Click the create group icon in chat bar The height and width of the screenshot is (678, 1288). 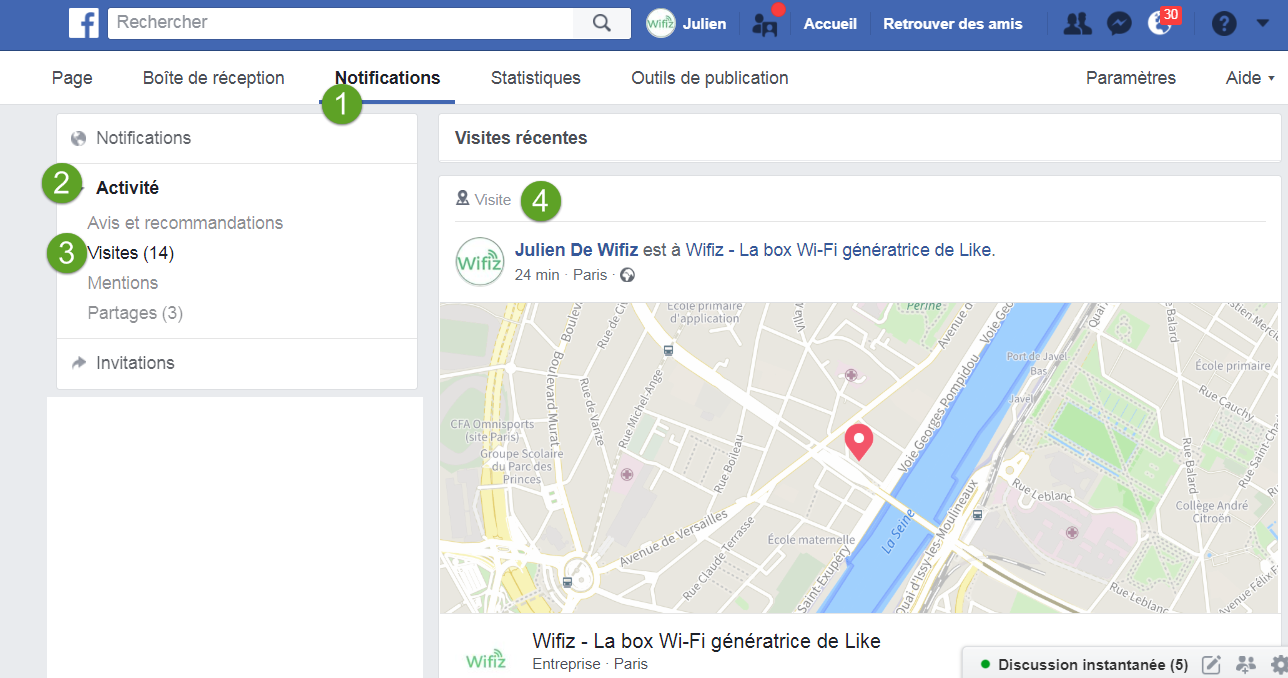[1245, 664]
